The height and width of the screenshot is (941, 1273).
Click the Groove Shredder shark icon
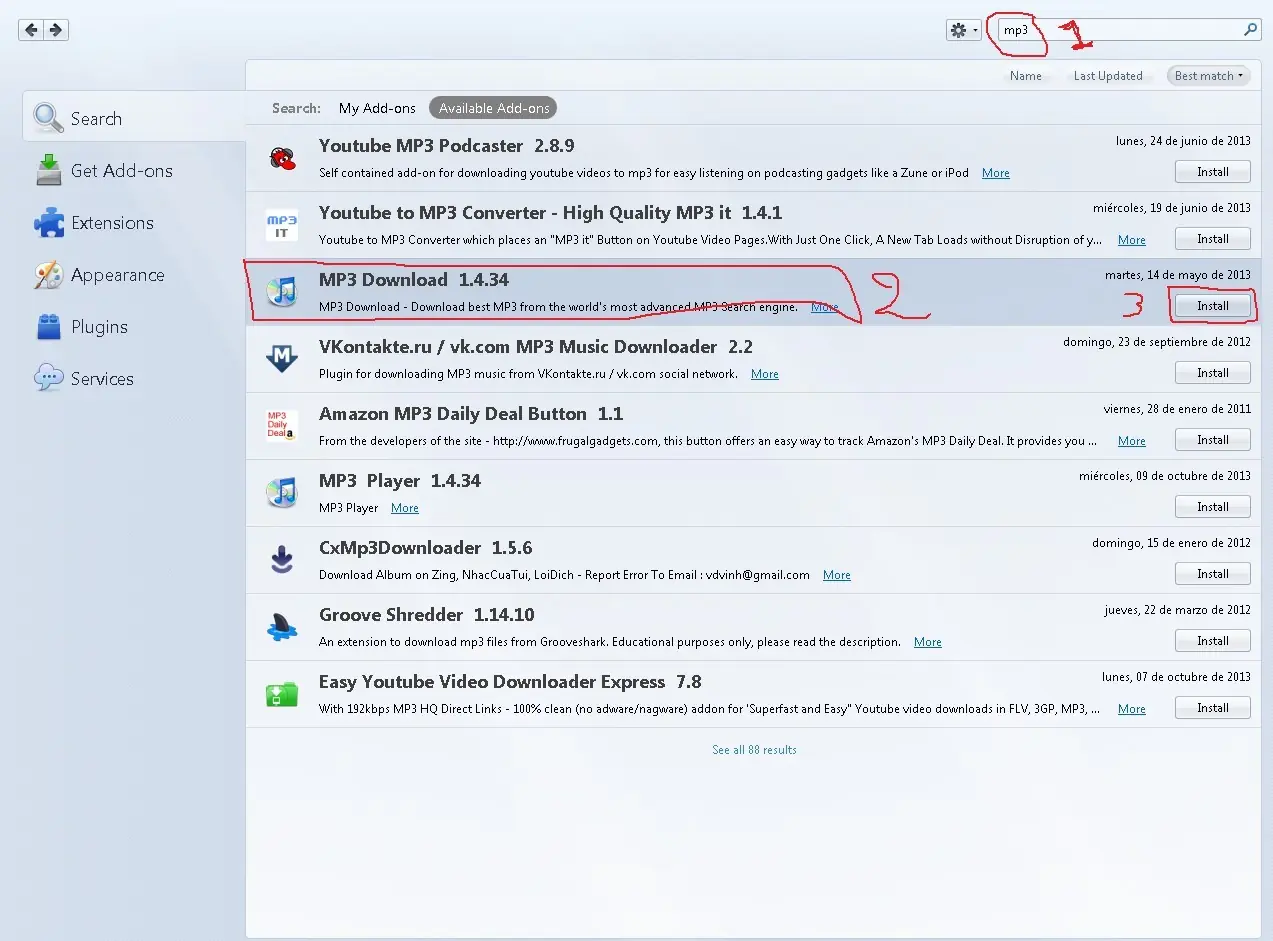281,627
